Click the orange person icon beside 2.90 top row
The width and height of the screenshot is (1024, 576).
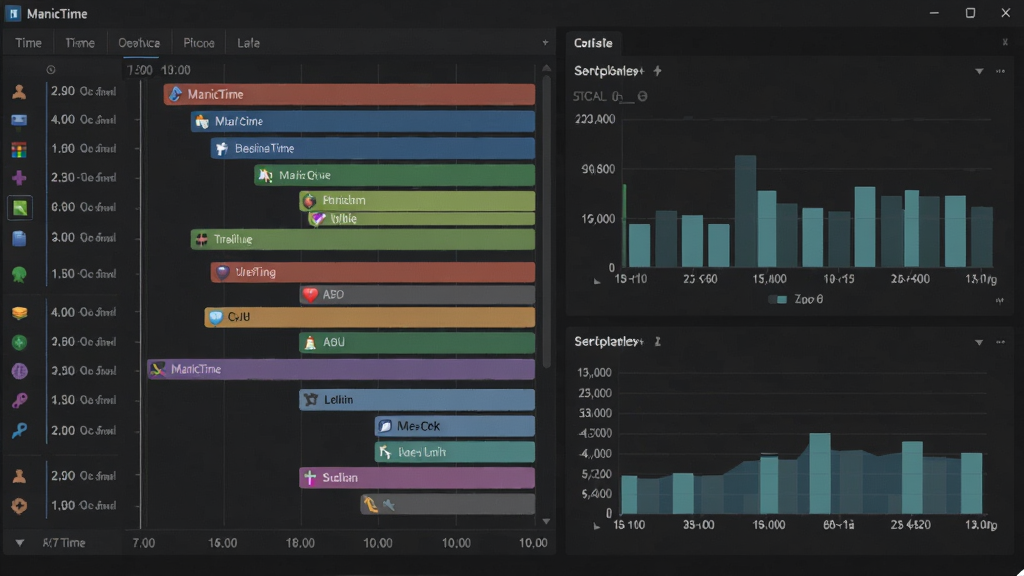point(19,92)
